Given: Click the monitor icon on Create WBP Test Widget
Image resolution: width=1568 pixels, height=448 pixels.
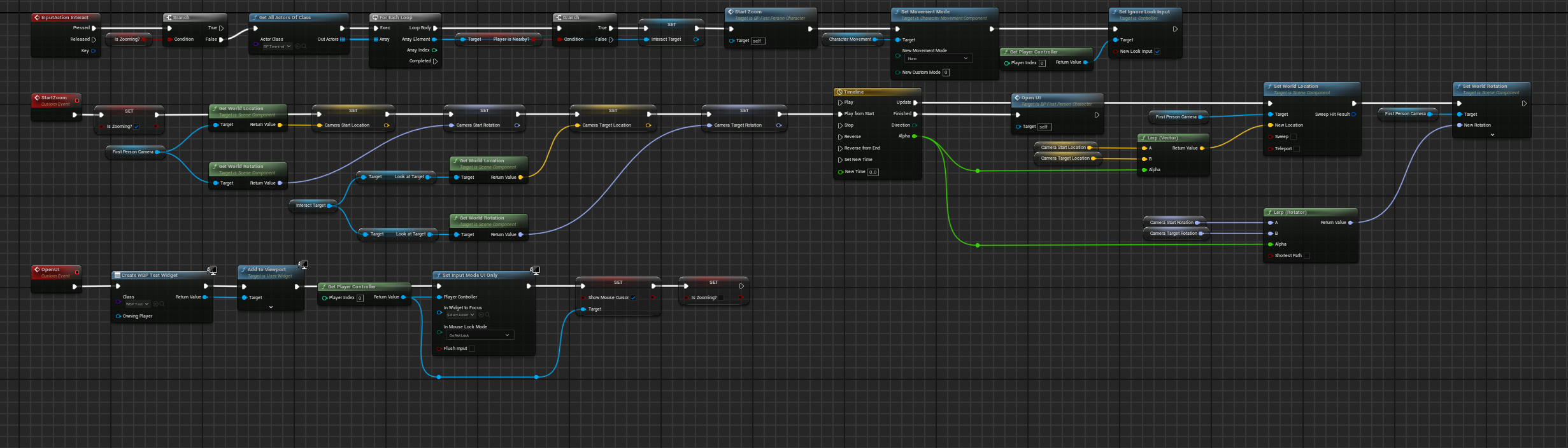Looking at the screenshot, I should coord(212,270).
